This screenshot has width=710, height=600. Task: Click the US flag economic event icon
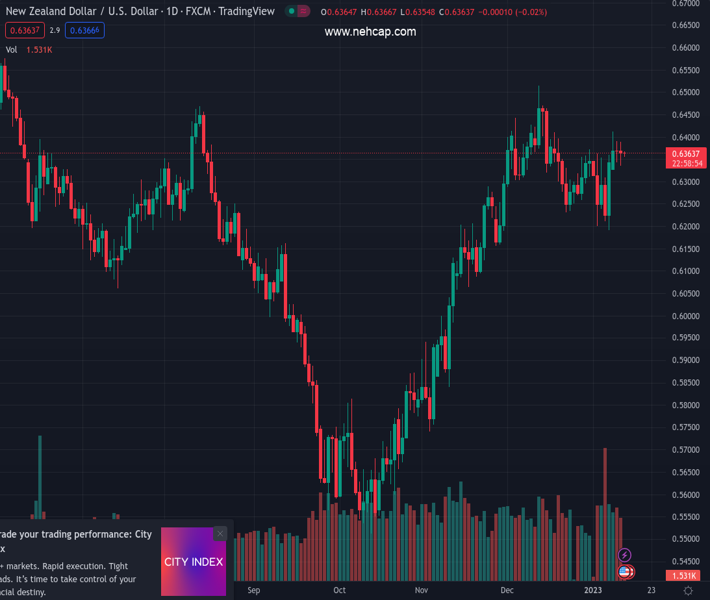point(625,572)
